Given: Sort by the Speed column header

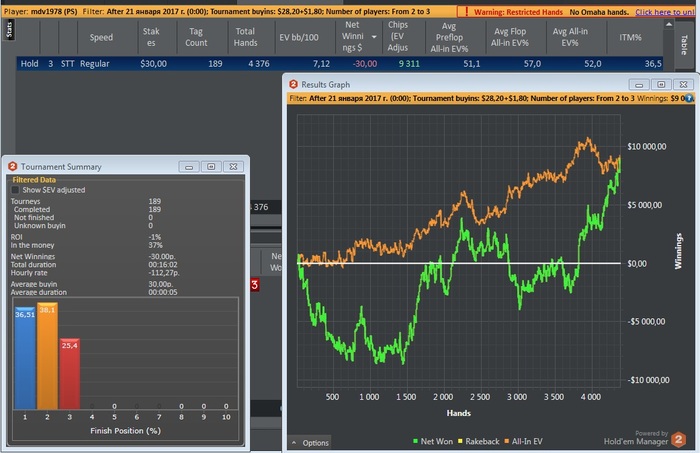Looking at the screenshot, I should click(x=101, y=37).
